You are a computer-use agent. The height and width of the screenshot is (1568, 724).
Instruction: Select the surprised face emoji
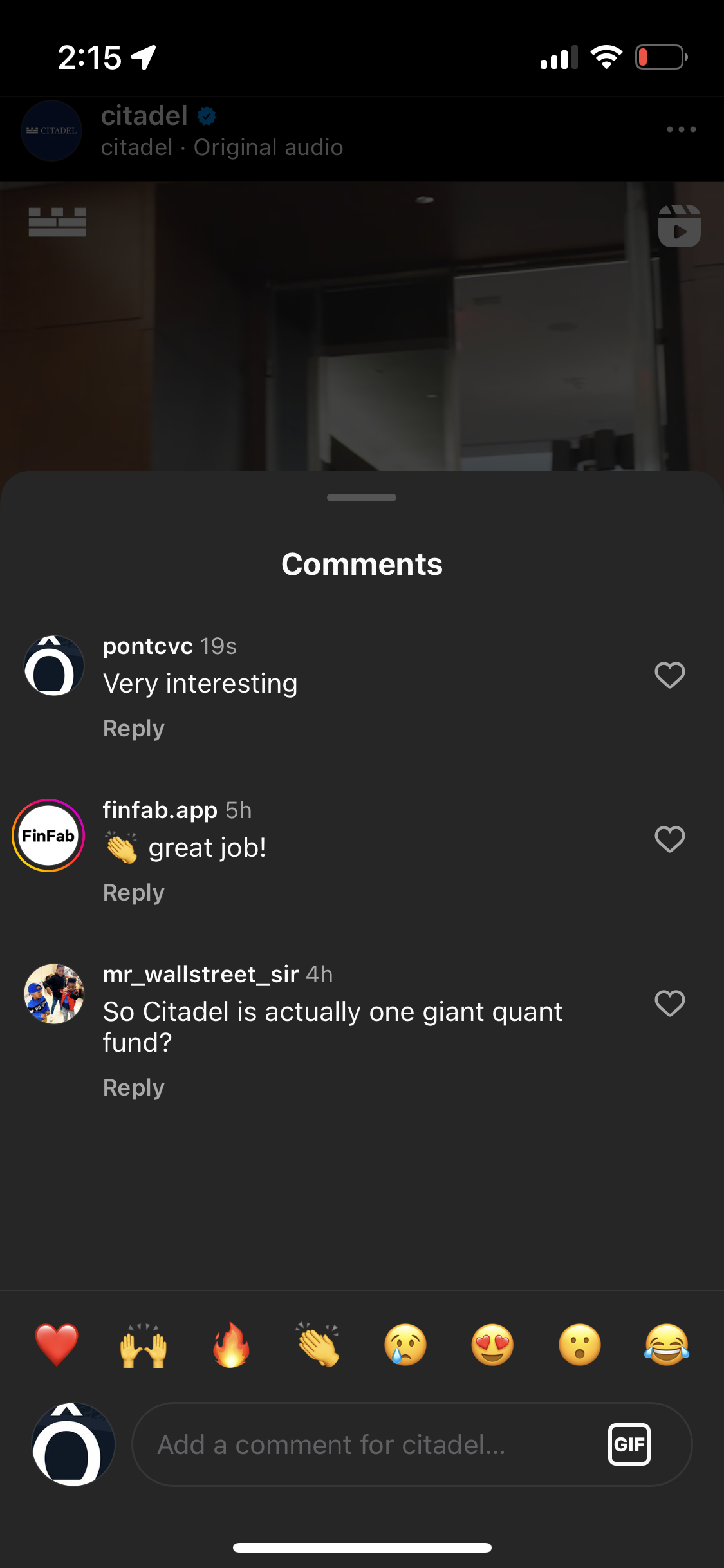click(580, 1345)
